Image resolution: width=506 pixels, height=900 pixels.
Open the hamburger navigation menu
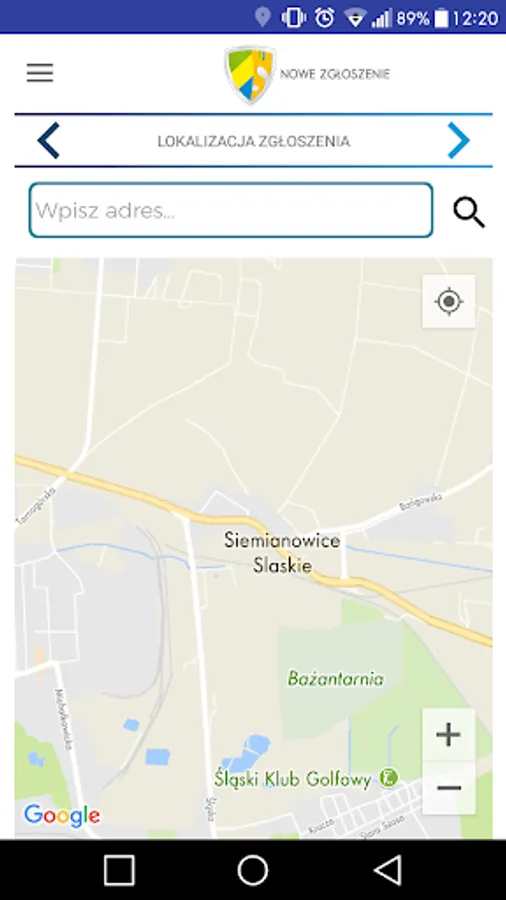(x=40, y=73)
